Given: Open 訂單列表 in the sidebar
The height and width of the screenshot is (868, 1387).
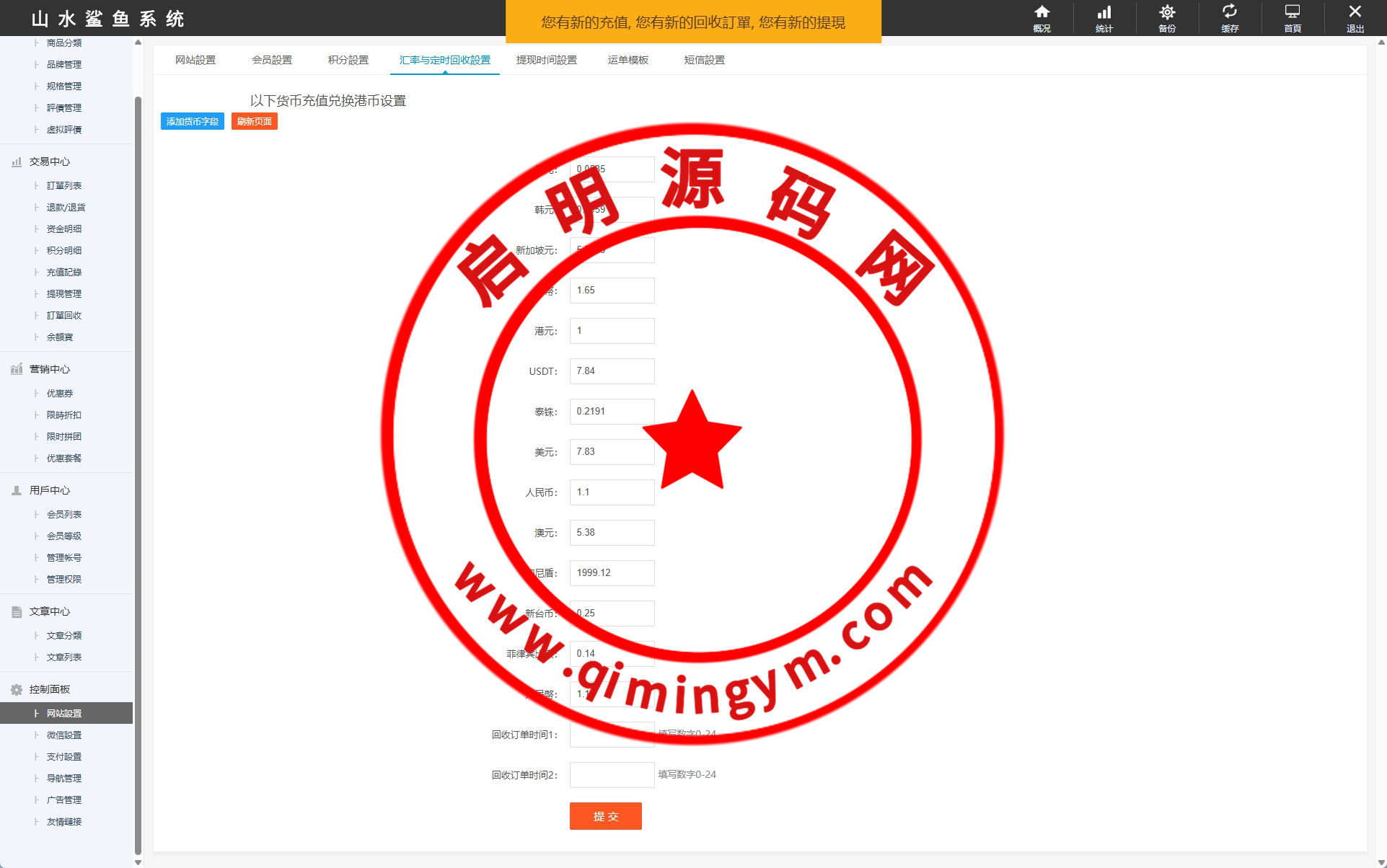Looking at the screenshot, I should (63, 185).
